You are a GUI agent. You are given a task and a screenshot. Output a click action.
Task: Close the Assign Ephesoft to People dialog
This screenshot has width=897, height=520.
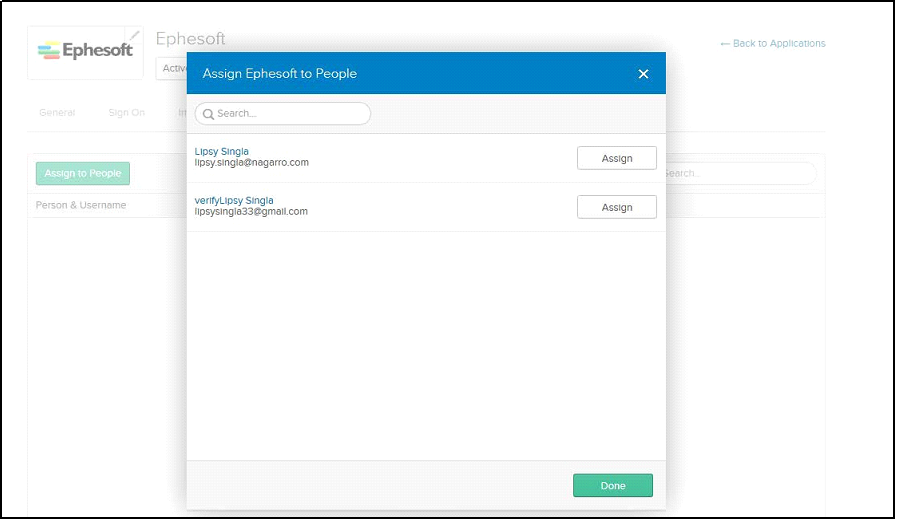coord(643,74)
